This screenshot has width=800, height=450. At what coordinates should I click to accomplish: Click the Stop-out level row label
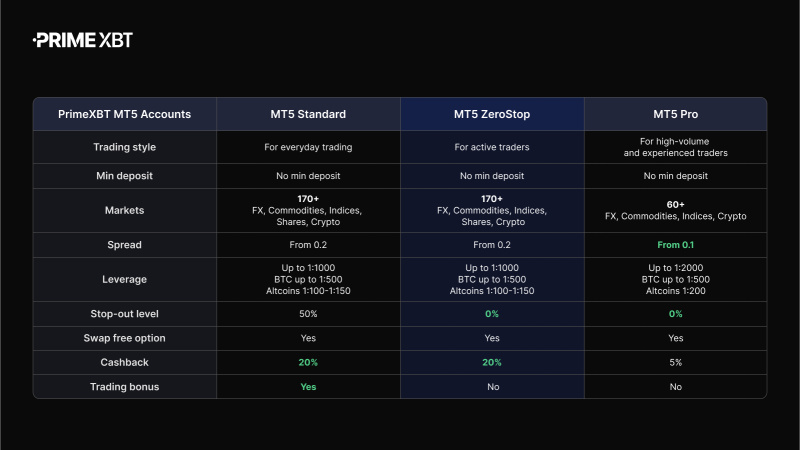point(125,314)
